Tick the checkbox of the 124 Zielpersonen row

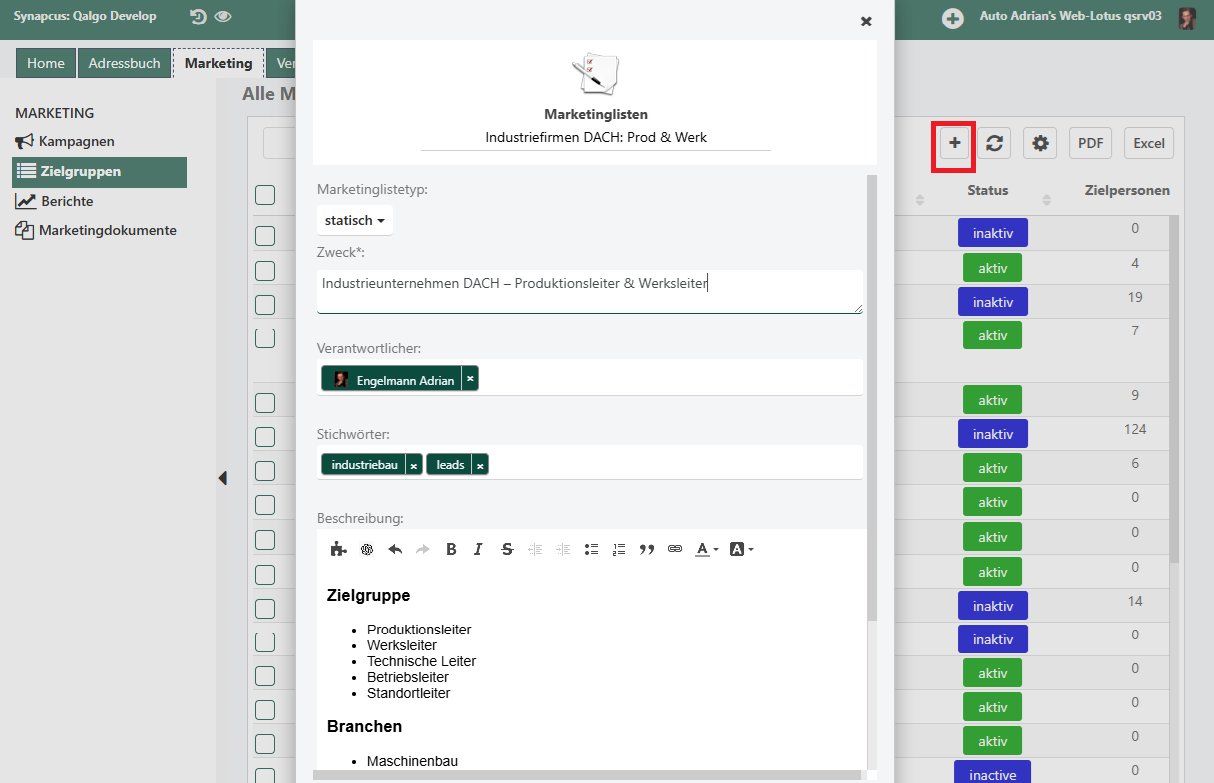[x=265, y=437]
